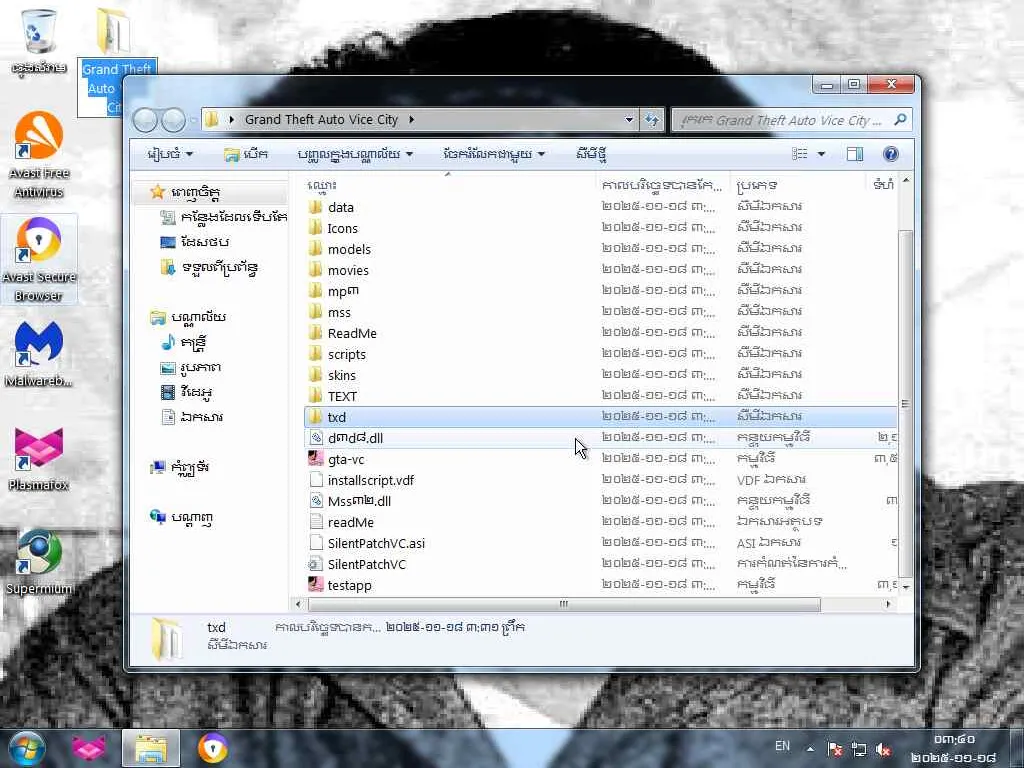The width and height of the screenshot is (1024, 768).
Task: Select the d3d8.dll file
Action: pos(600,438)
